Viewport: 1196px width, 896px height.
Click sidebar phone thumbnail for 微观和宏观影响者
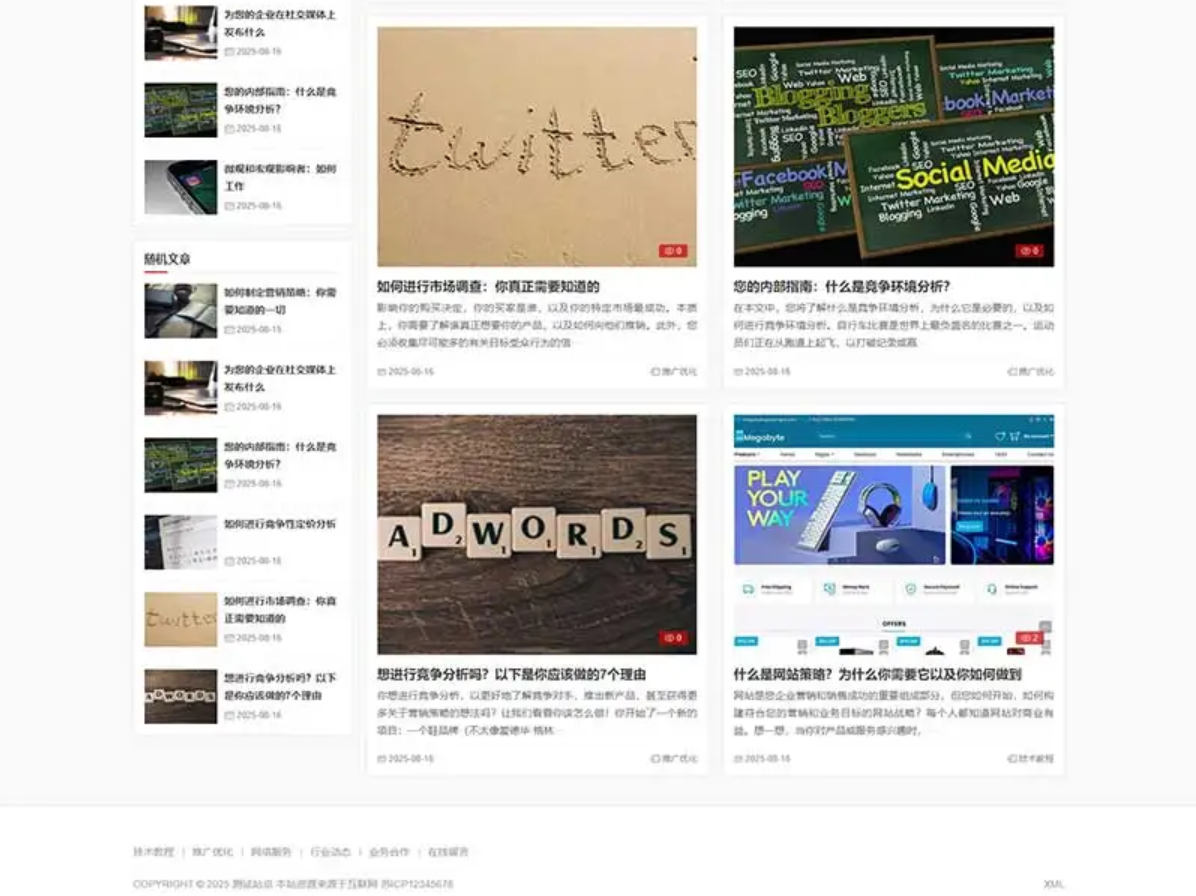[180, 187]
